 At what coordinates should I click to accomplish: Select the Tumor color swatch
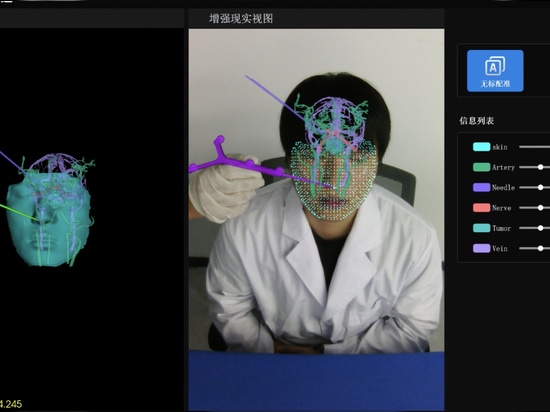click(x=482, y=228)
